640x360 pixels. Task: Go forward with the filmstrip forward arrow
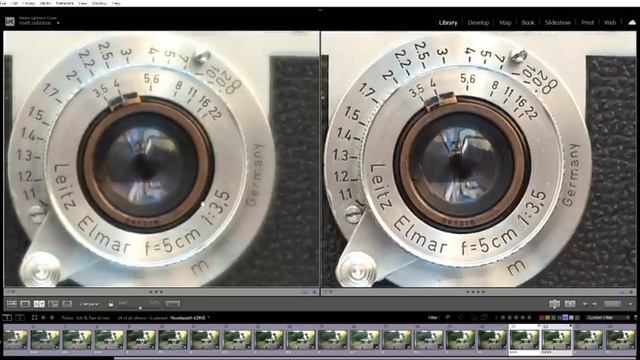52,318
